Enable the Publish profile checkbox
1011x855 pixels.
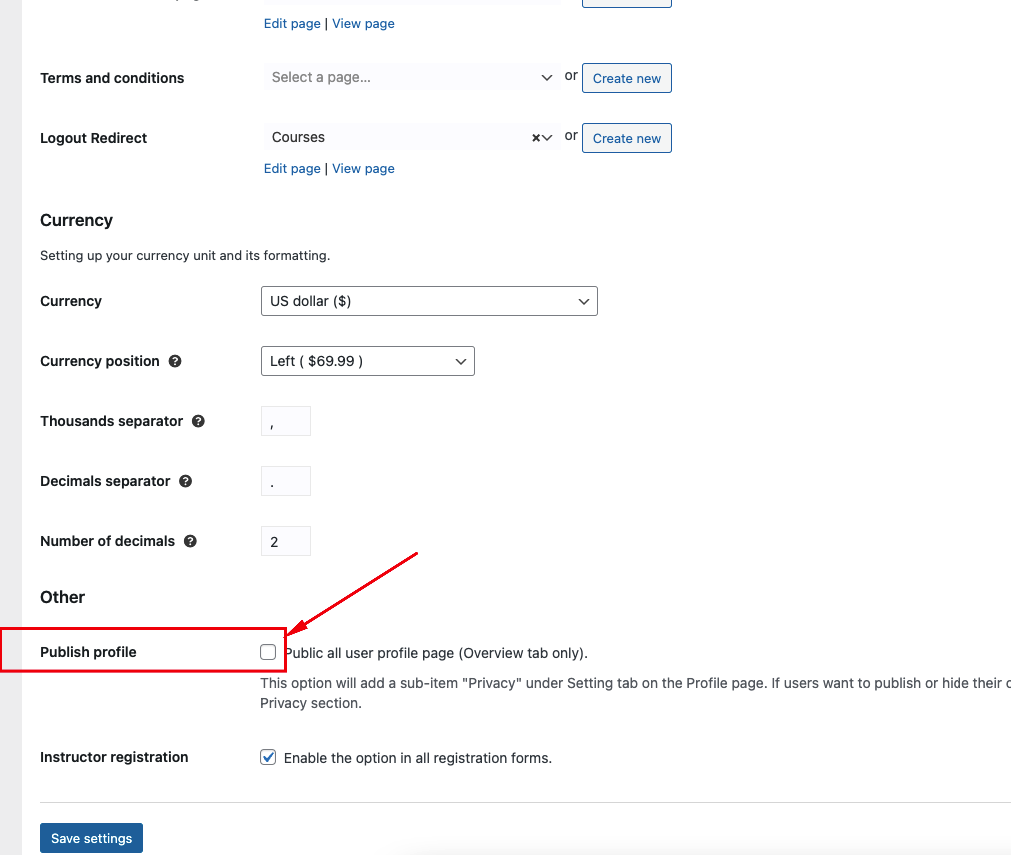click(268, 652)
